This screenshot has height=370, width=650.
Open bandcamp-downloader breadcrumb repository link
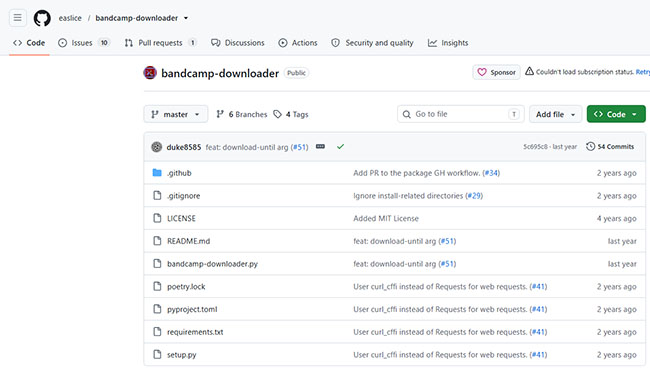[136, 18]
